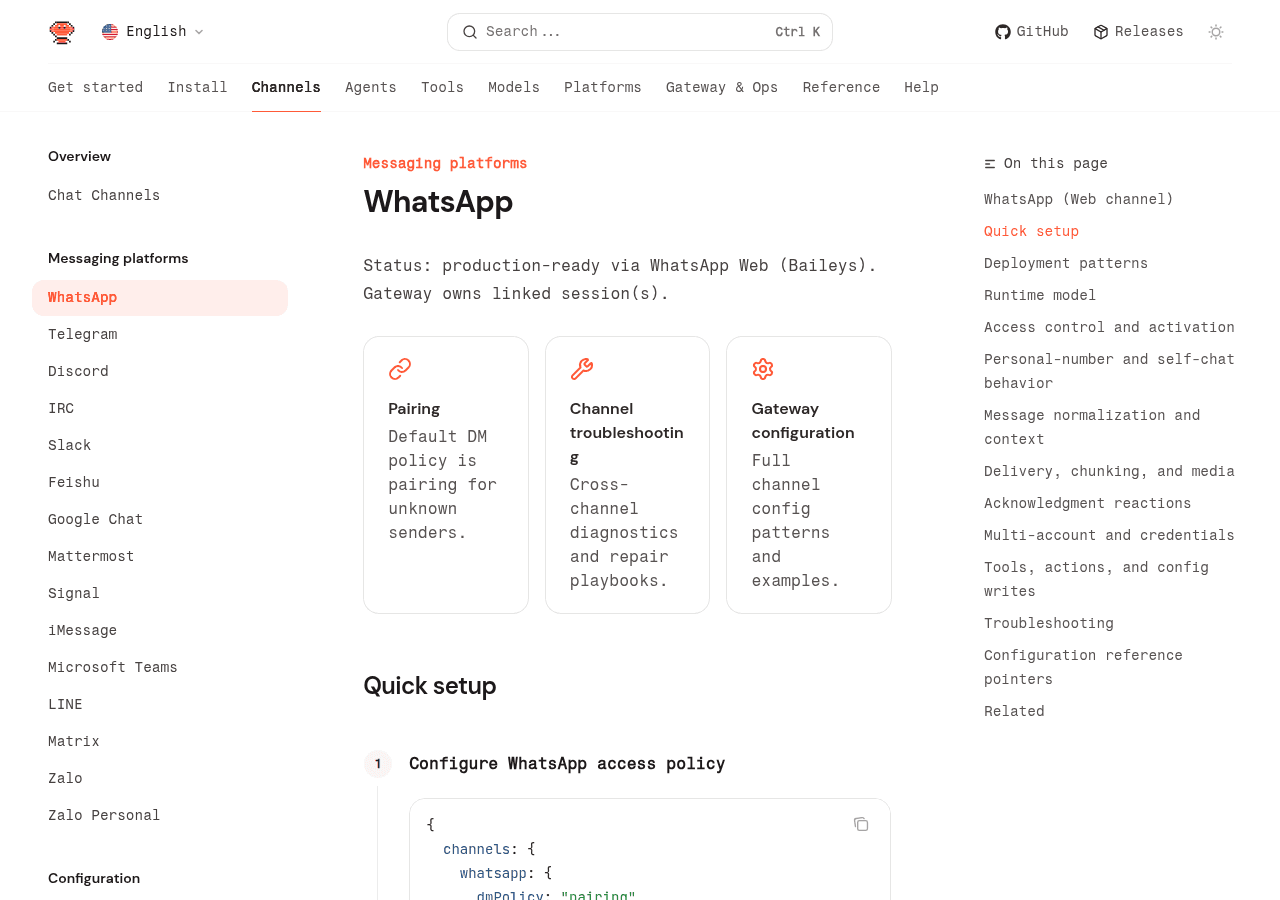The width and height of the screenshot is (1280, 900).
Task: Click the Releases package icon
Action: click(x=1100, y=29)
